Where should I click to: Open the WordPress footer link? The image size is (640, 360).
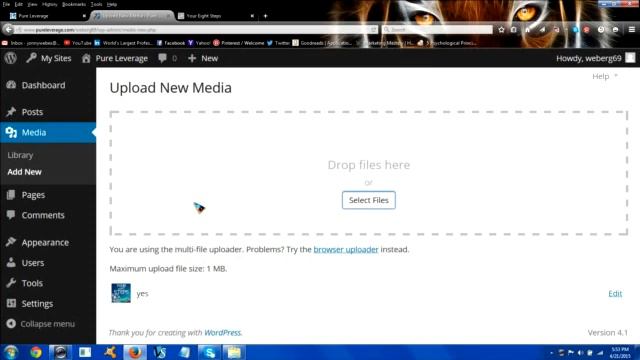click(x=222, y=333)
